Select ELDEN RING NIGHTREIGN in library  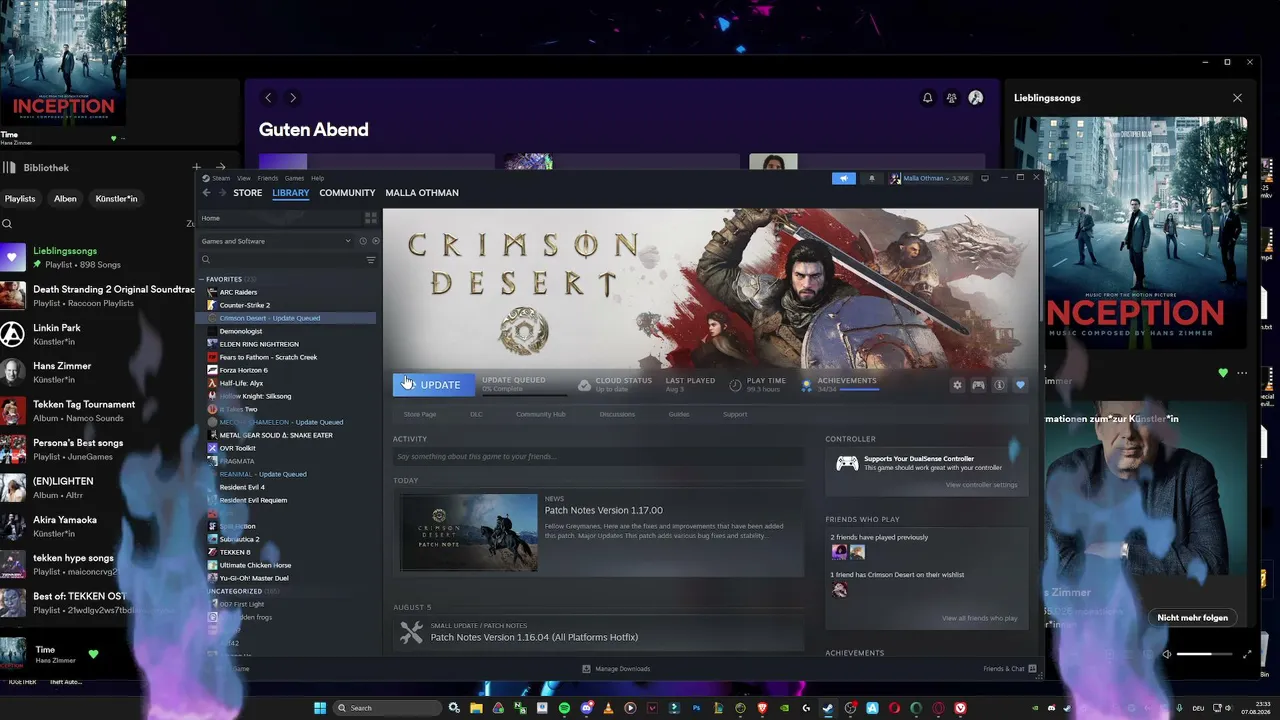point(259,344)
